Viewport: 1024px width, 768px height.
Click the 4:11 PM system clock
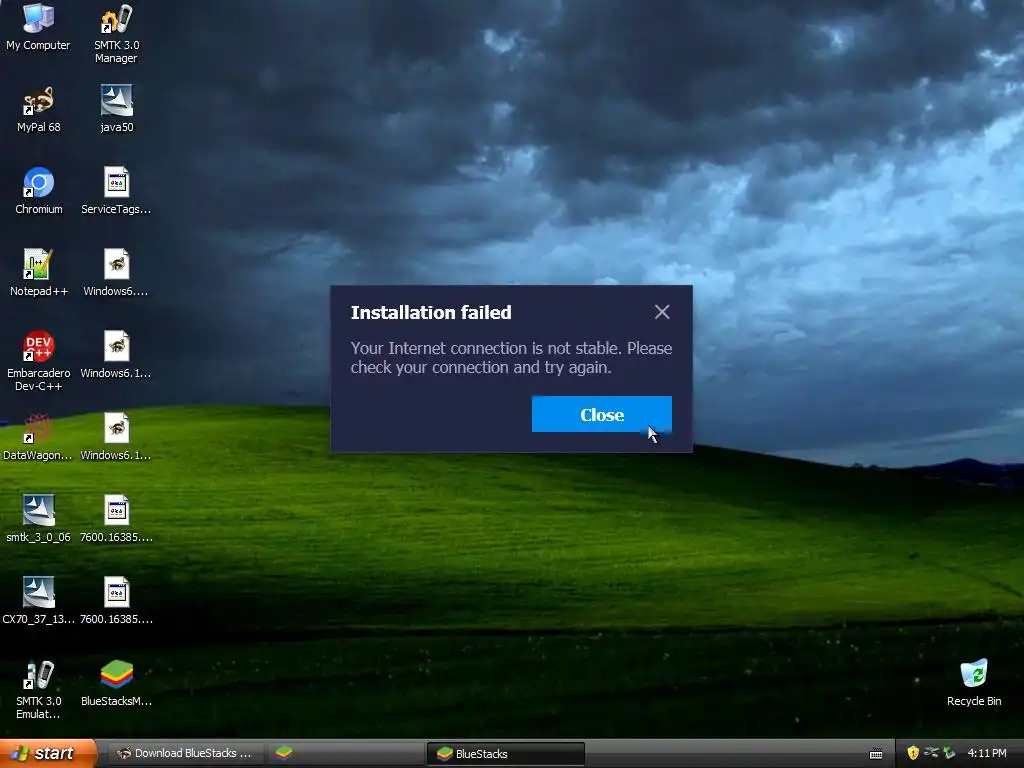tap(987, 753)
